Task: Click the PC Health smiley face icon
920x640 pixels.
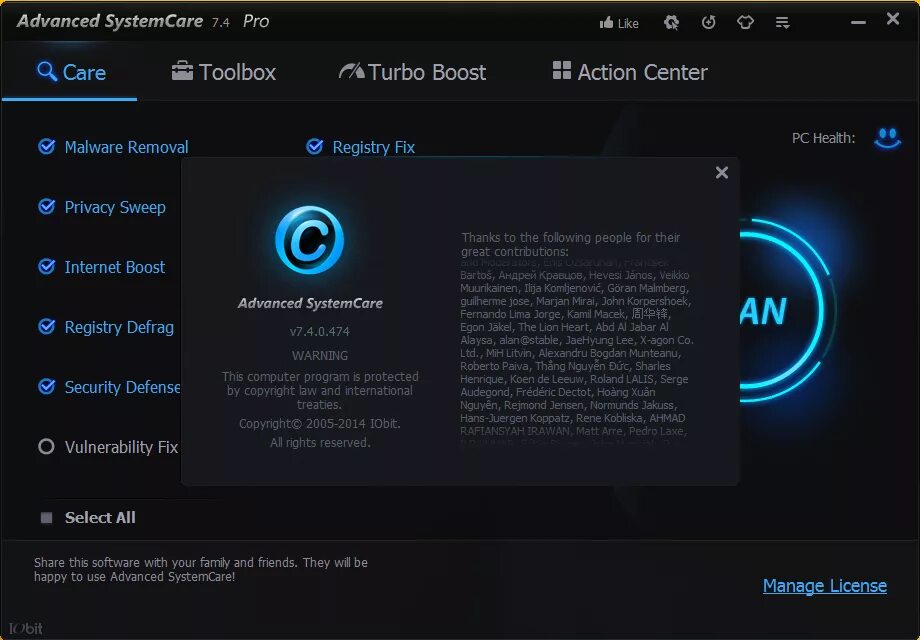Action: pos(887,138)
